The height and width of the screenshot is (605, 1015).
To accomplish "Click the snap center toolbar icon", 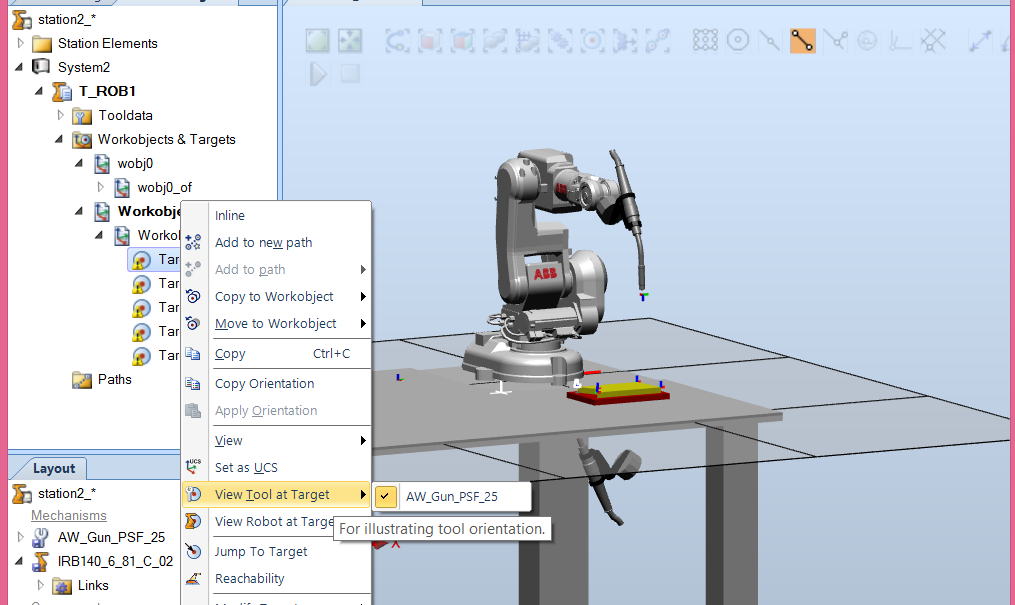I will [x=737, y=40].
